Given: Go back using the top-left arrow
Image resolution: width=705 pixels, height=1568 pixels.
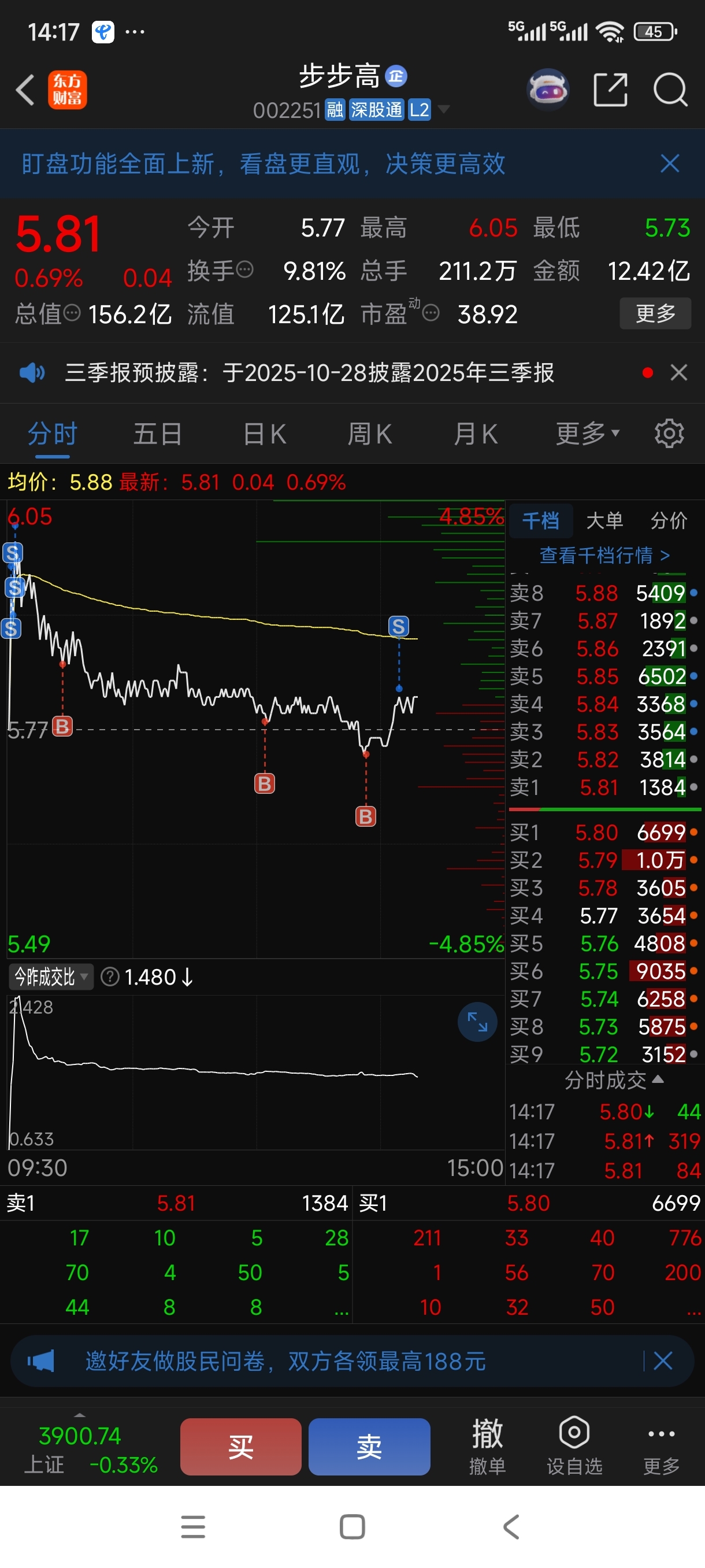Looking at the screenshot, I should pyautogui.click(x=25, y=90).
